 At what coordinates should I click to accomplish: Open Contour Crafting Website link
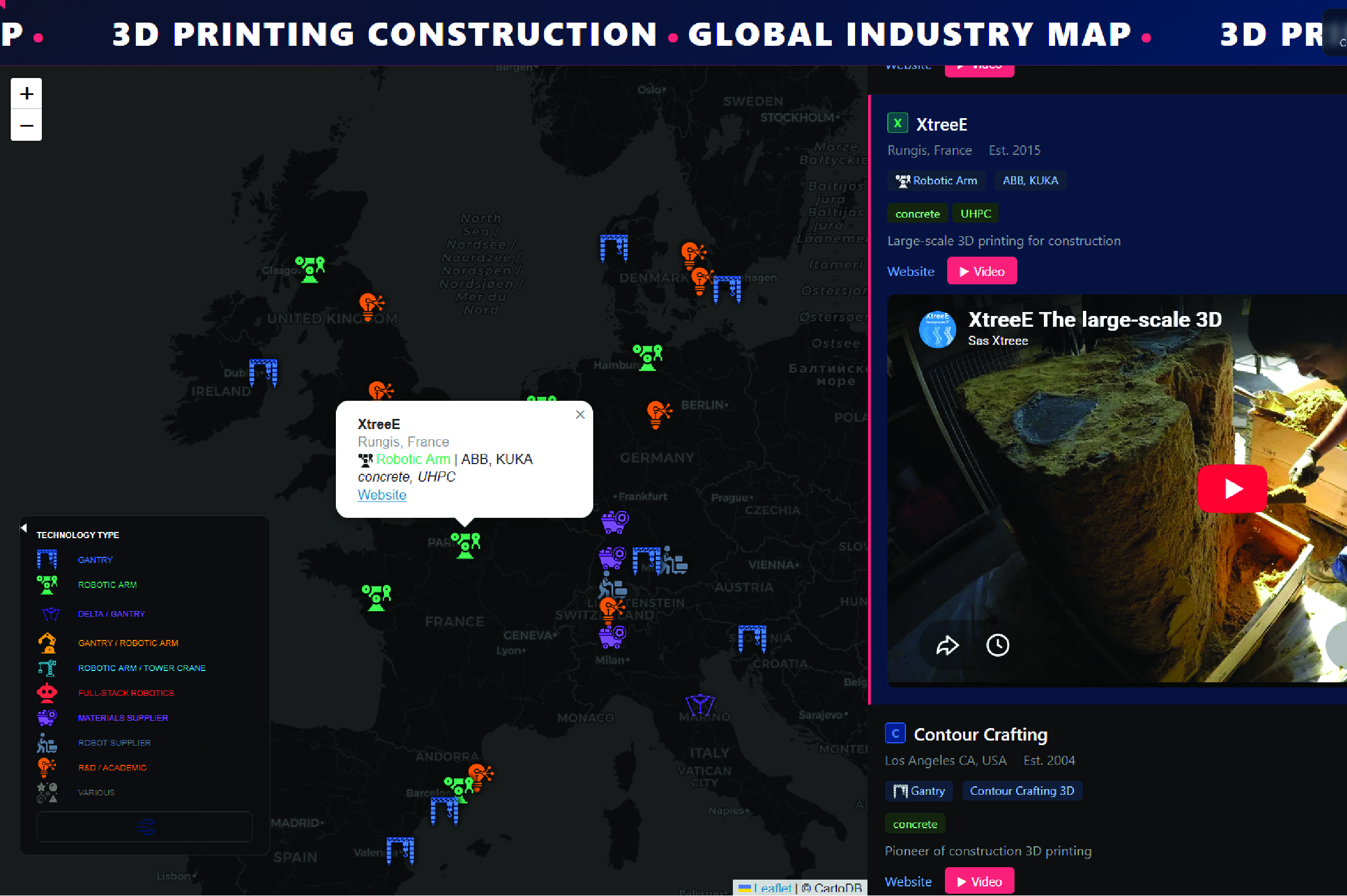click(908, 882)
